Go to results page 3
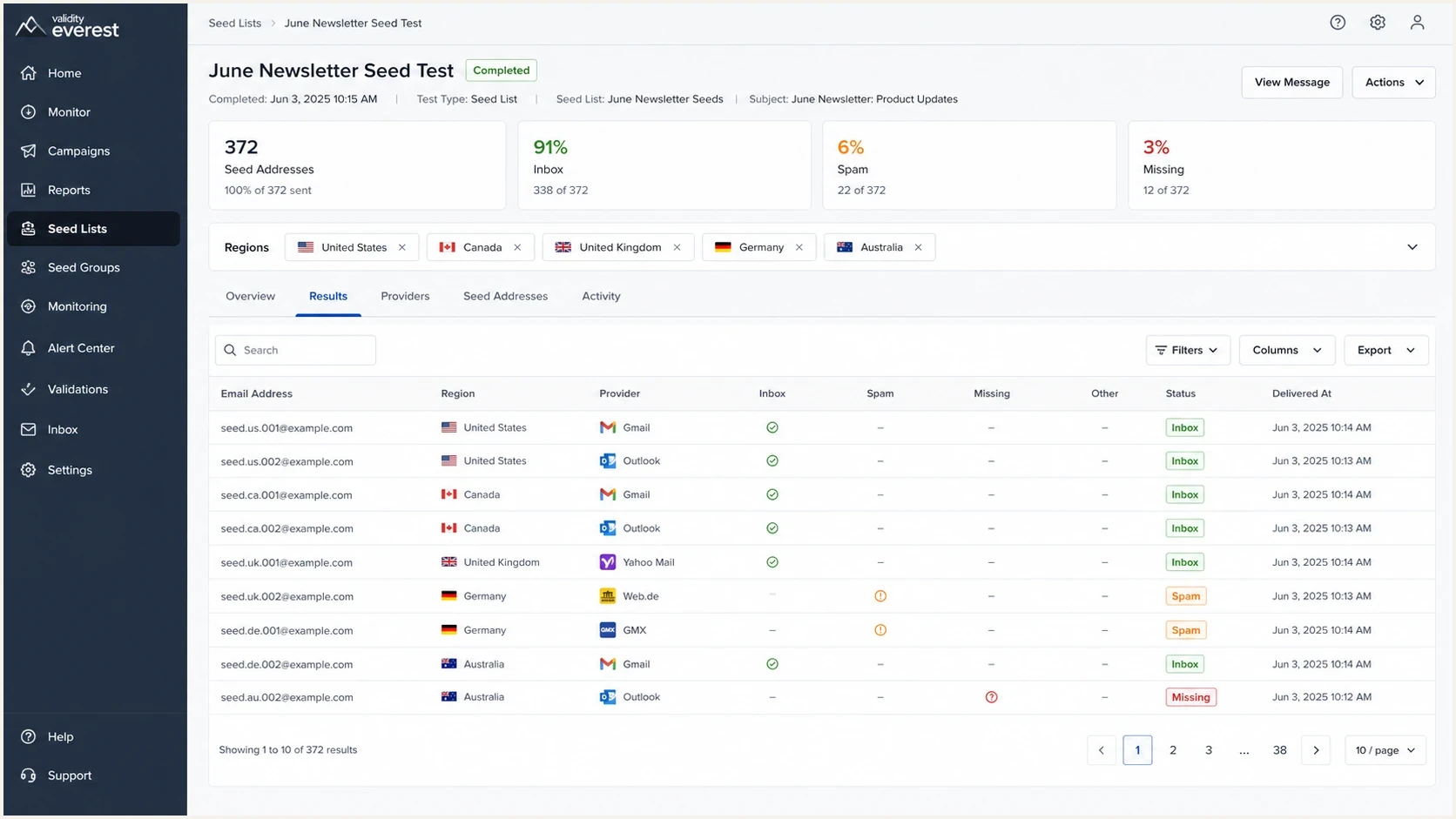 [x=1209, y=750]
